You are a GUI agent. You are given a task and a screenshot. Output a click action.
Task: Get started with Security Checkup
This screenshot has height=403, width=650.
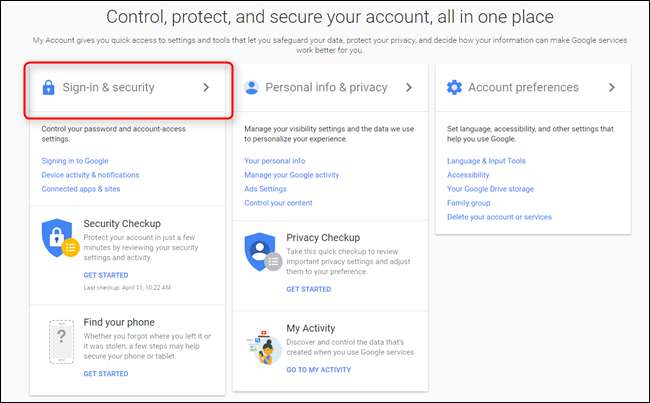pyautogui.click(x=106, y=274)
